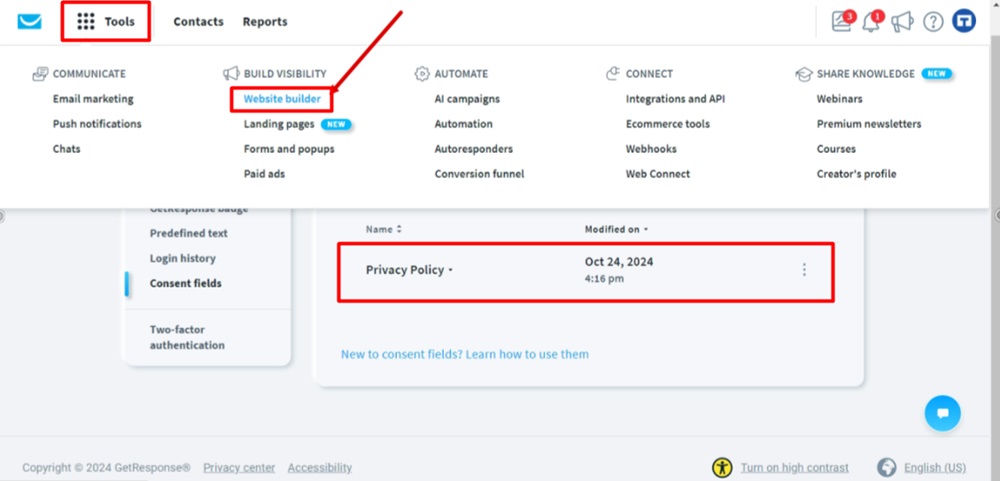Open Reports in top navigation
Image resolution: width=1000 pixels, height=481 pixels.
pyautogui.click(x=265, y=22)
